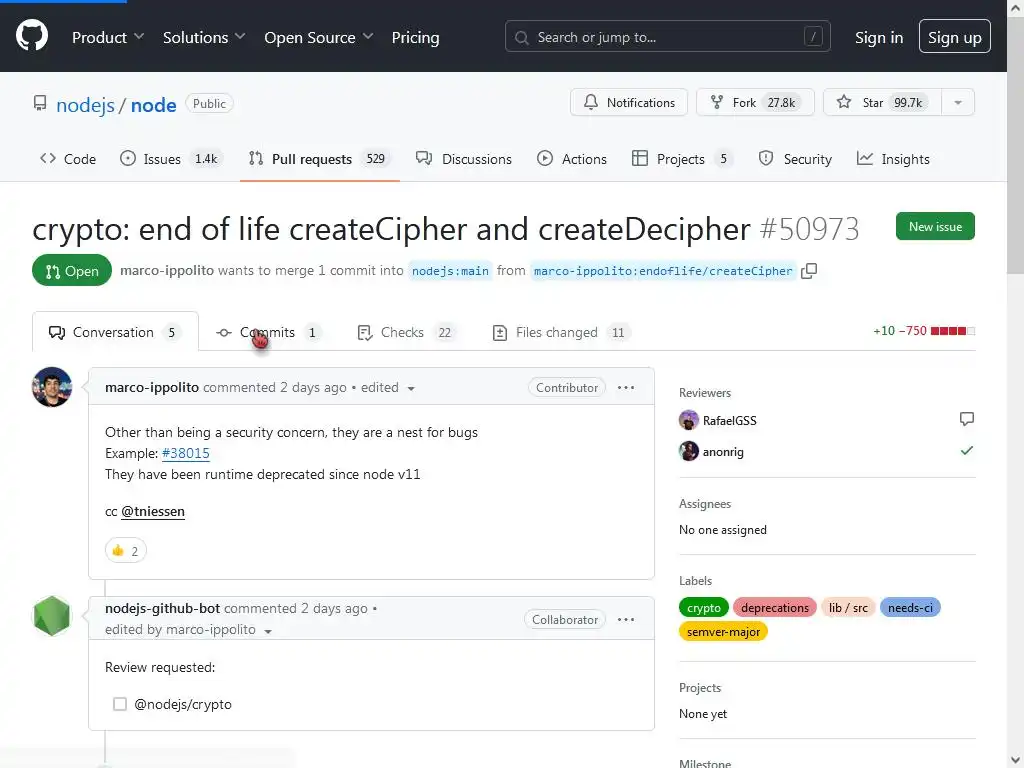Click Sign in
Image resolution: width=1024 pixels, height=768 pixels.
click(879, 37)
